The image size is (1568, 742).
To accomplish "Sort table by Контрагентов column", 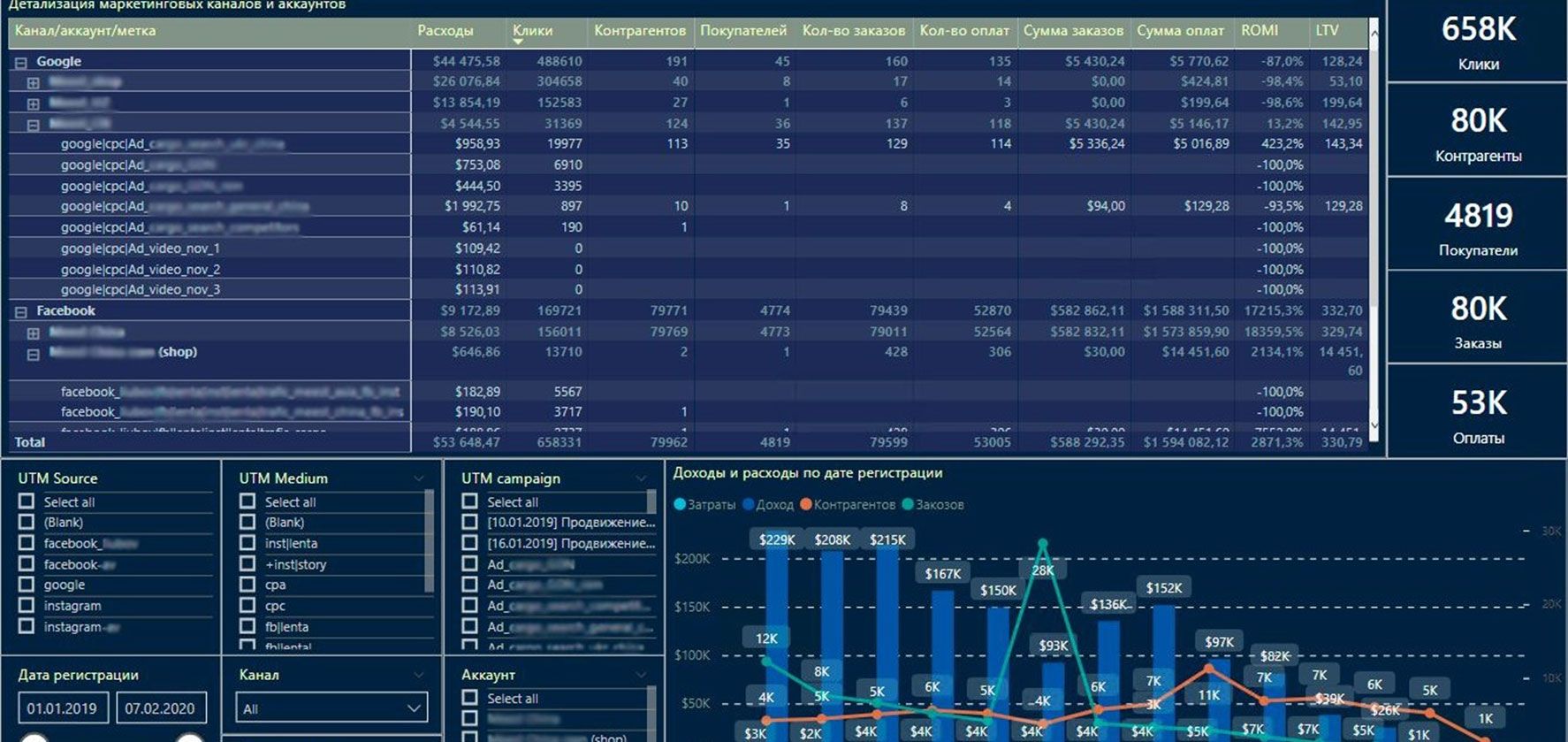I will point(640,30).
